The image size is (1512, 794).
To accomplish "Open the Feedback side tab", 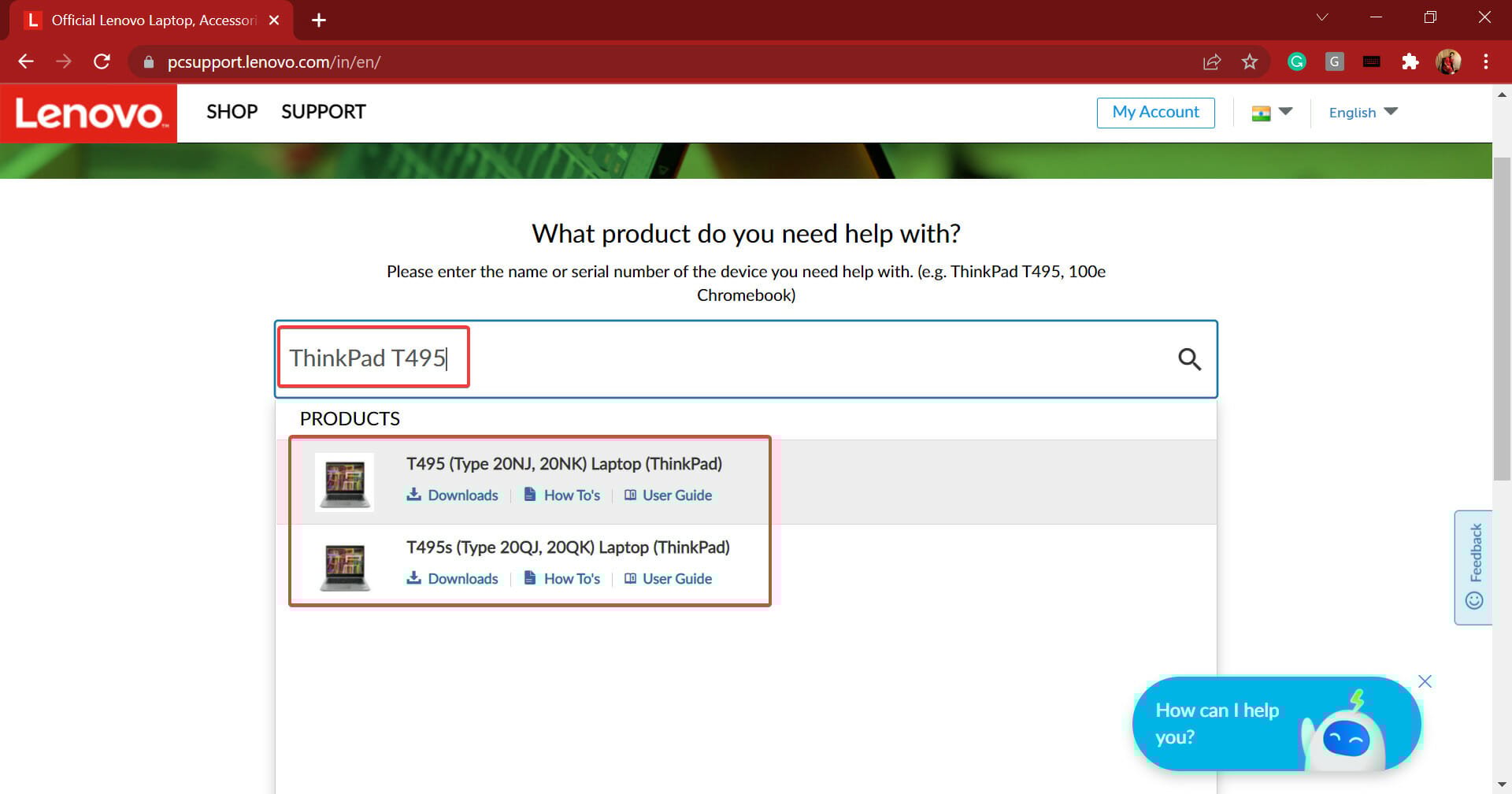I will pos(1473,567).
